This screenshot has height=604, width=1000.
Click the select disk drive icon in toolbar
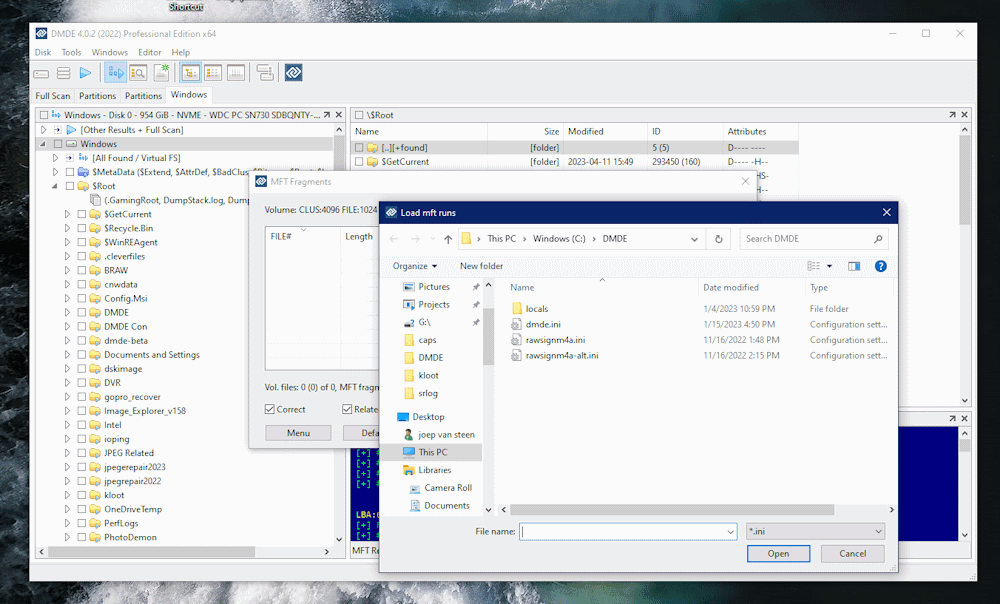tap(41, 73)
